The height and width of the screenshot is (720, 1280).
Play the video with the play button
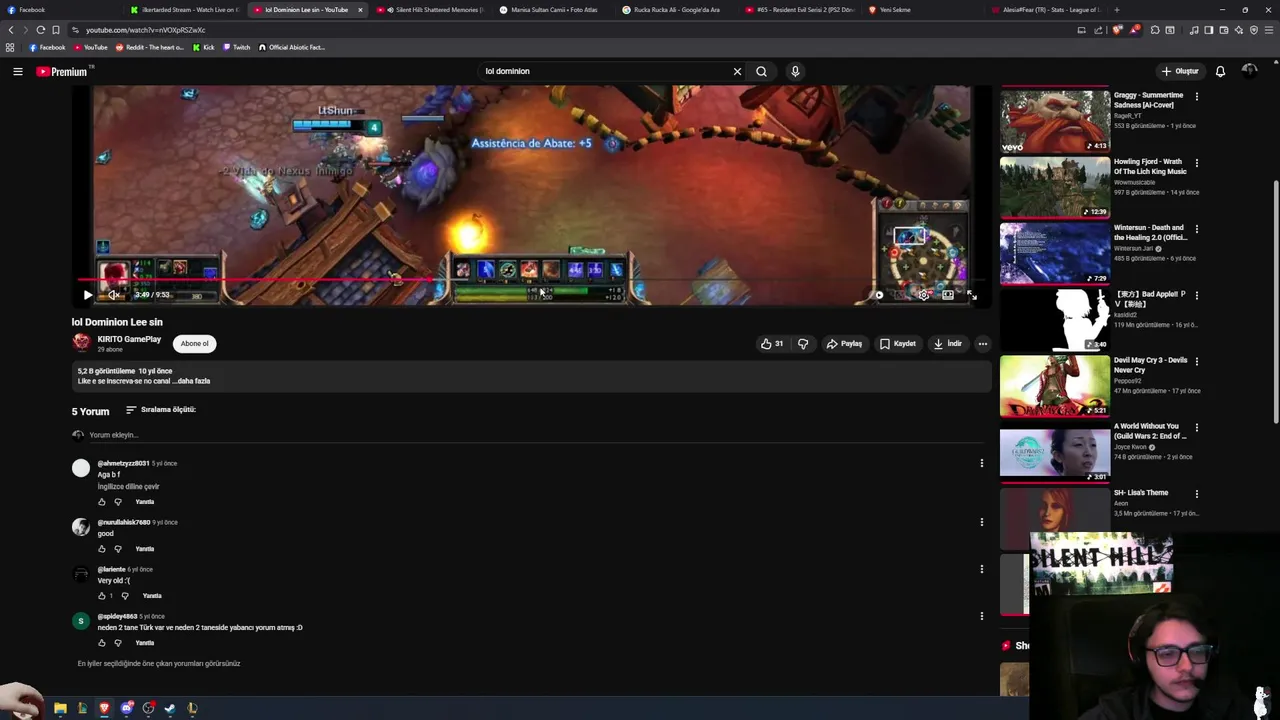tap(87, 295)
